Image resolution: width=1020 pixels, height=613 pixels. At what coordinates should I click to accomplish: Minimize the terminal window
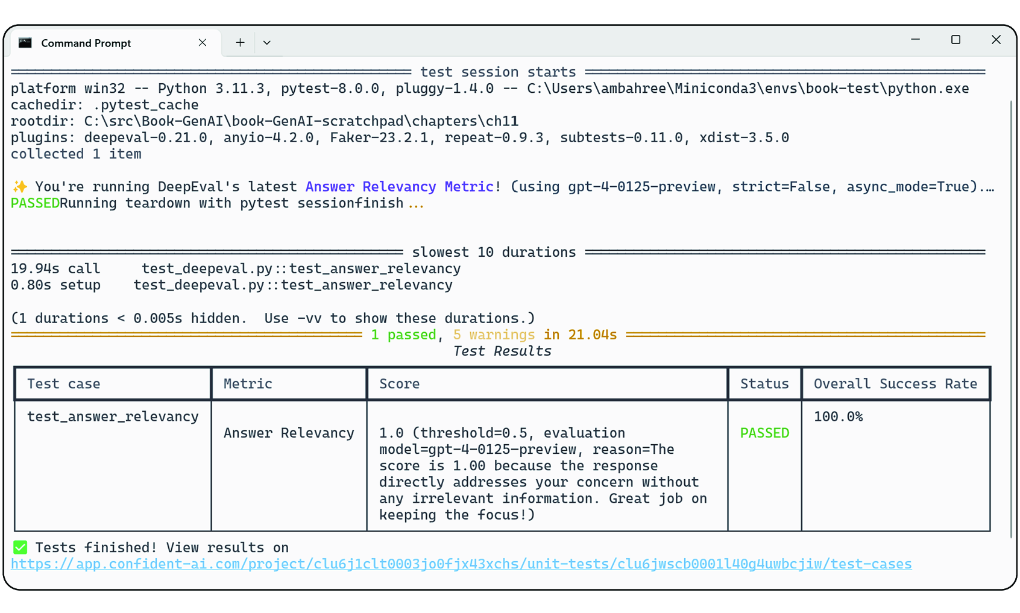(x=915, y=40)
